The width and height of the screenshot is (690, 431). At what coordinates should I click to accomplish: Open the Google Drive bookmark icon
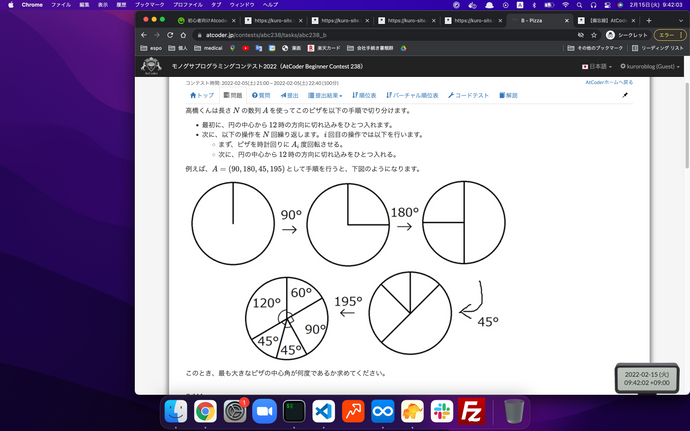404,48
